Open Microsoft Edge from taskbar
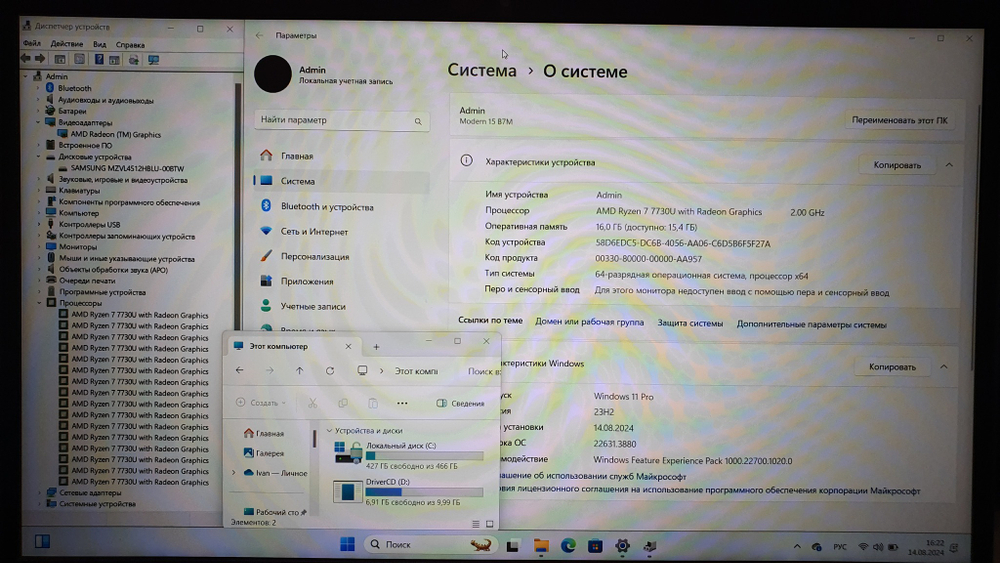1000x563 pixels. [568, 546]
